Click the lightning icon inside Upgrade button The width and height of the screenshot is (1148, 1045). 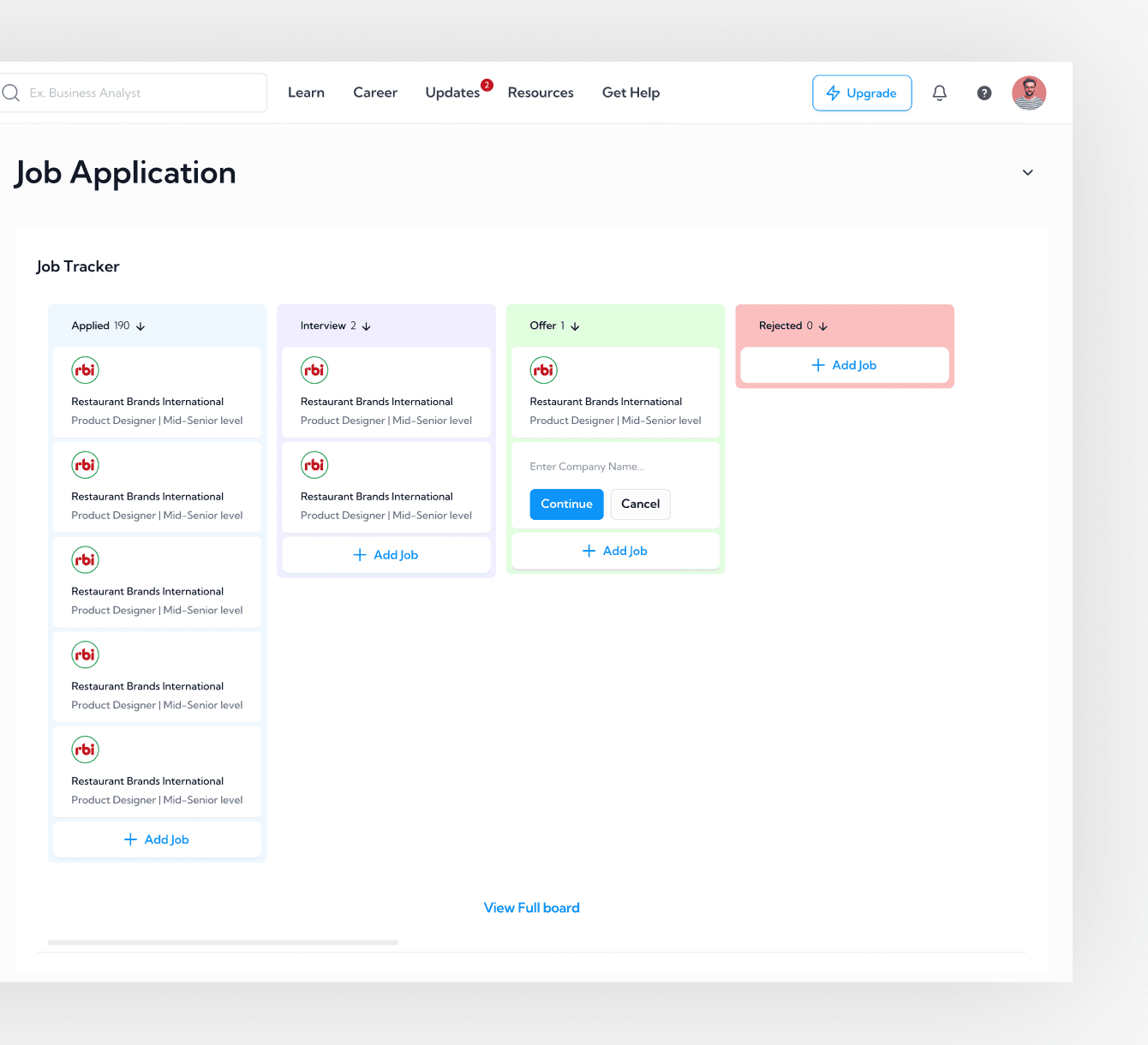[834, 93]
